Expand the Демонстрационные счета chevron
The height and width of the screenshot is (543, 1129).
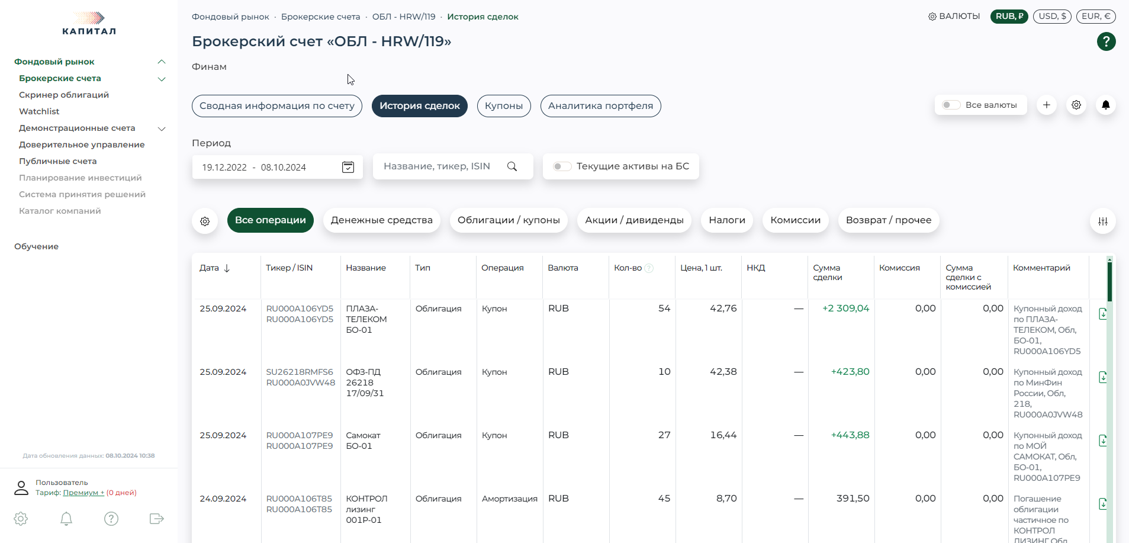pyautogui.click(x=162, y=128)
